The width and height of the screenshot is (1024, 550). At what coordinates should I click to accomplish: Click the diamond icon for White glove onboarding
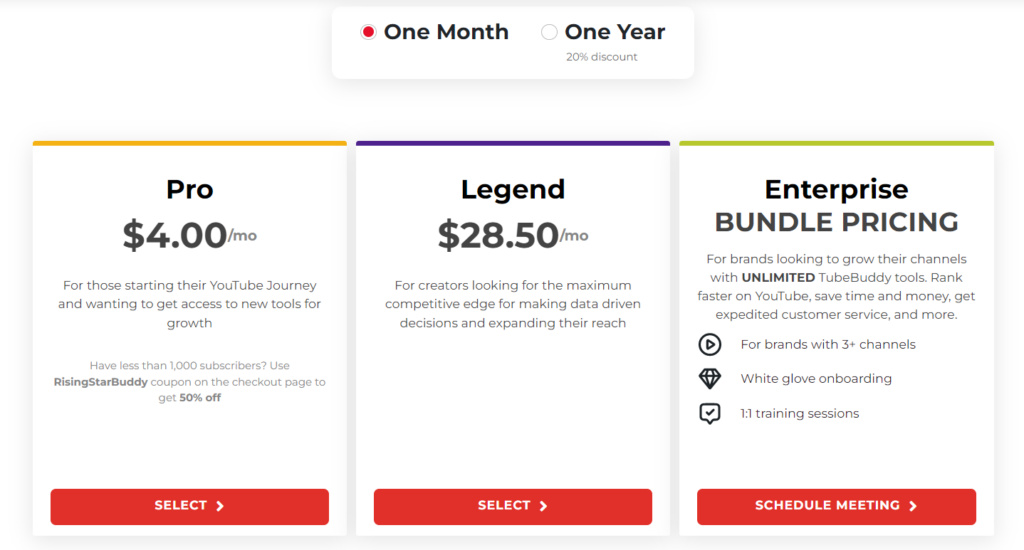click(x=709, y=379)
